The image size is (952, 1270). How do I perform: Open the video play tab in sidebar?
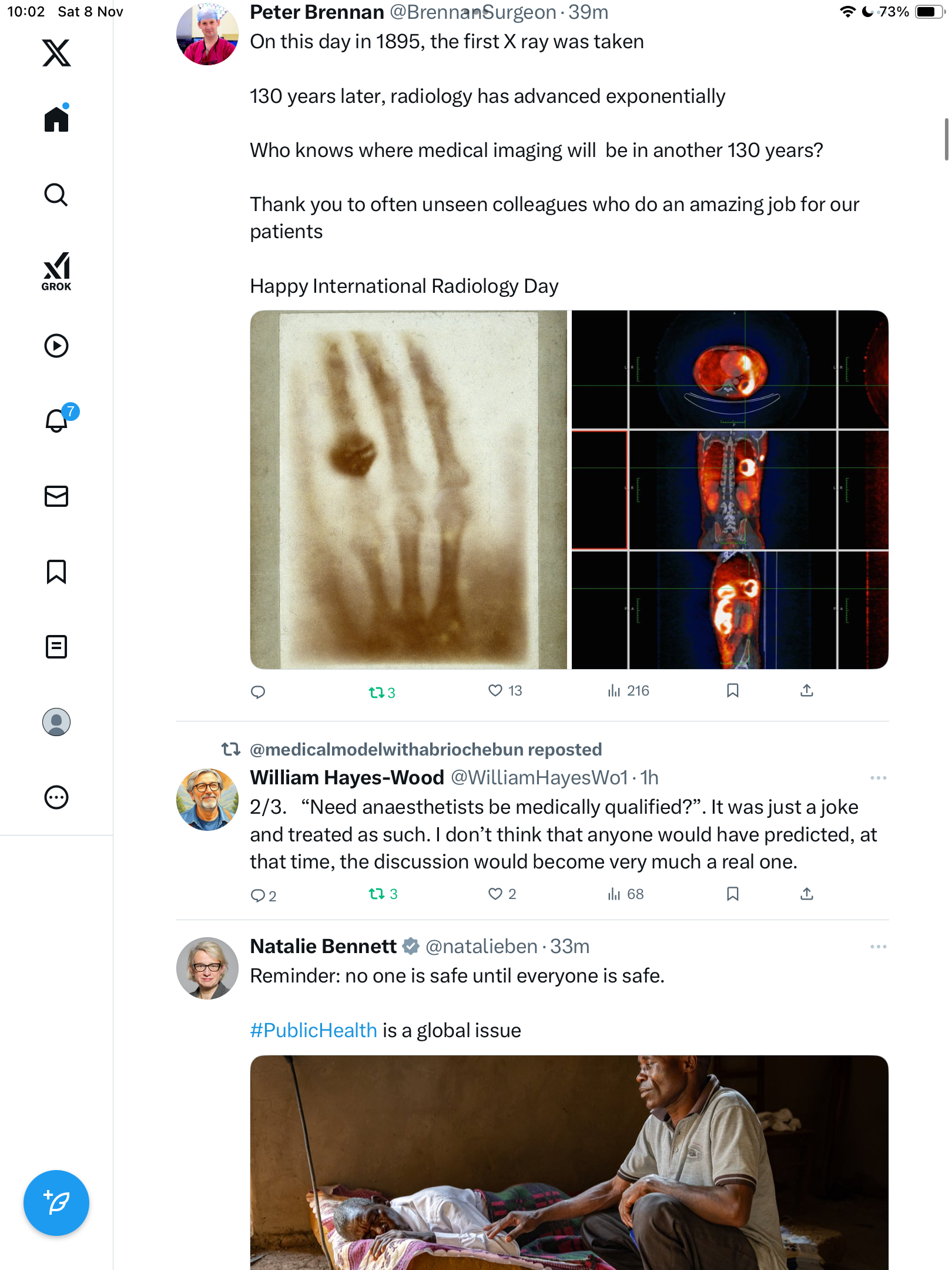point(56,346)
